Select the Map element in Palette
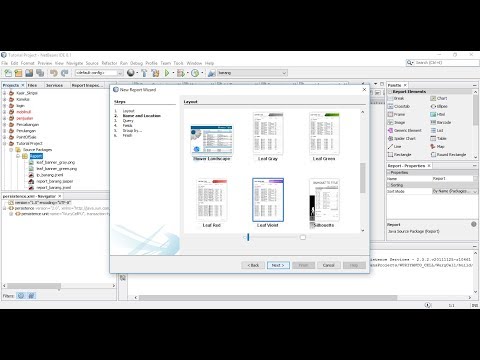The image size is (480, 360). pos(437,146)
